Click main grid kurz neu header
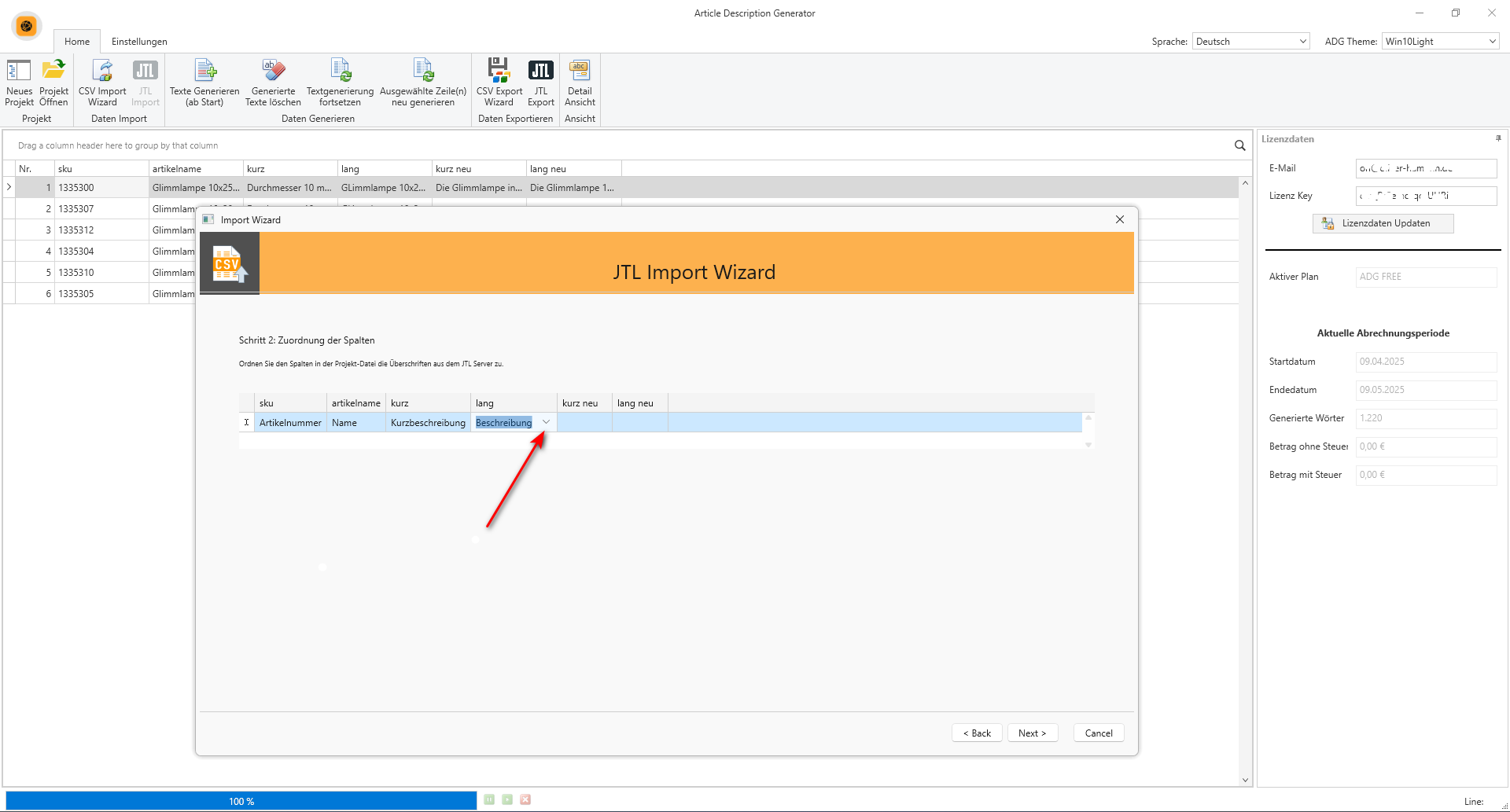 479,169
